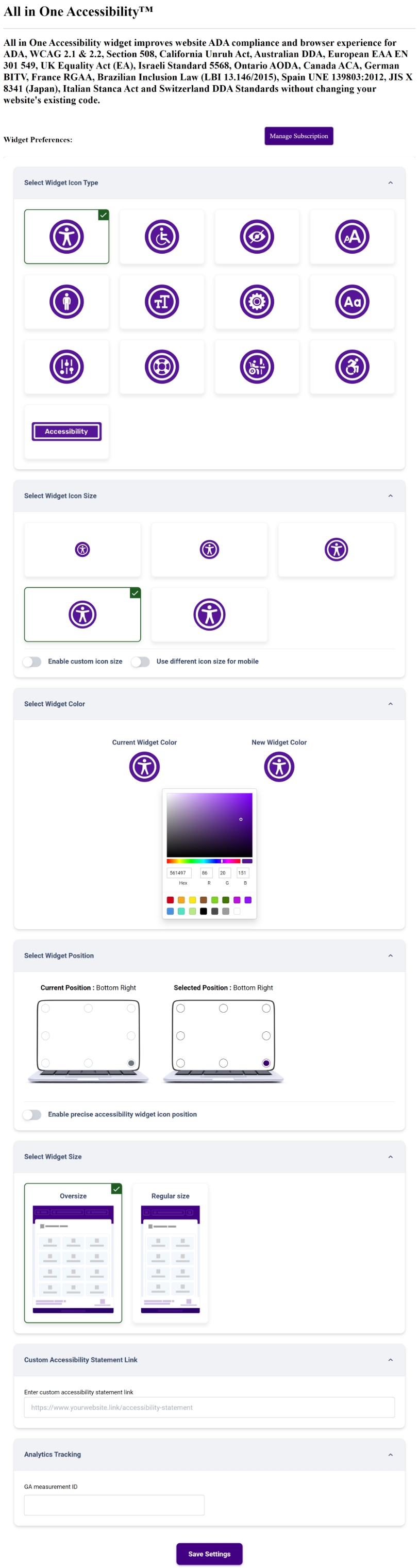419x1568 pixels.
Task: Collapse the Select Widget Icon Type section
Action: pos(391,183)
